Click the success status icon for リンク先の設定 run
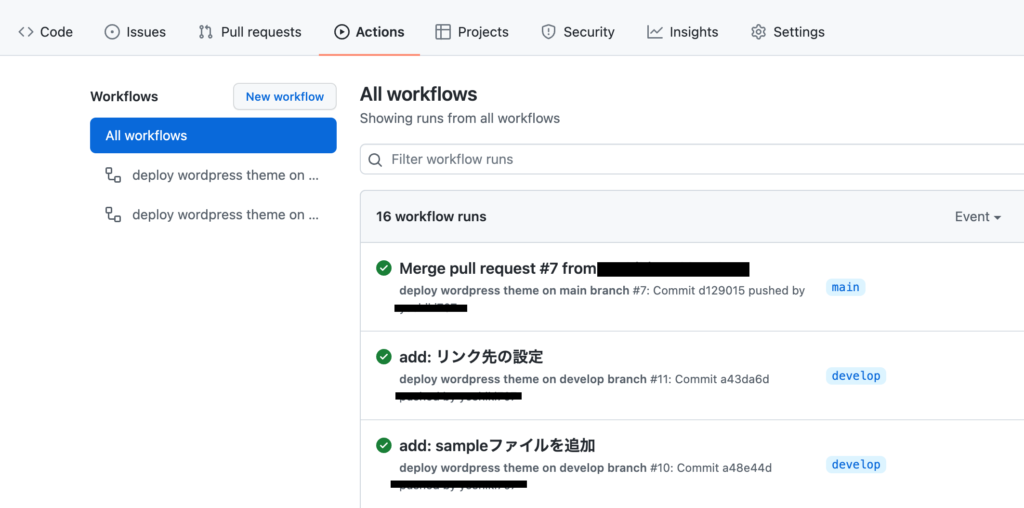The image size is (1024, 508). click(383, 357)
